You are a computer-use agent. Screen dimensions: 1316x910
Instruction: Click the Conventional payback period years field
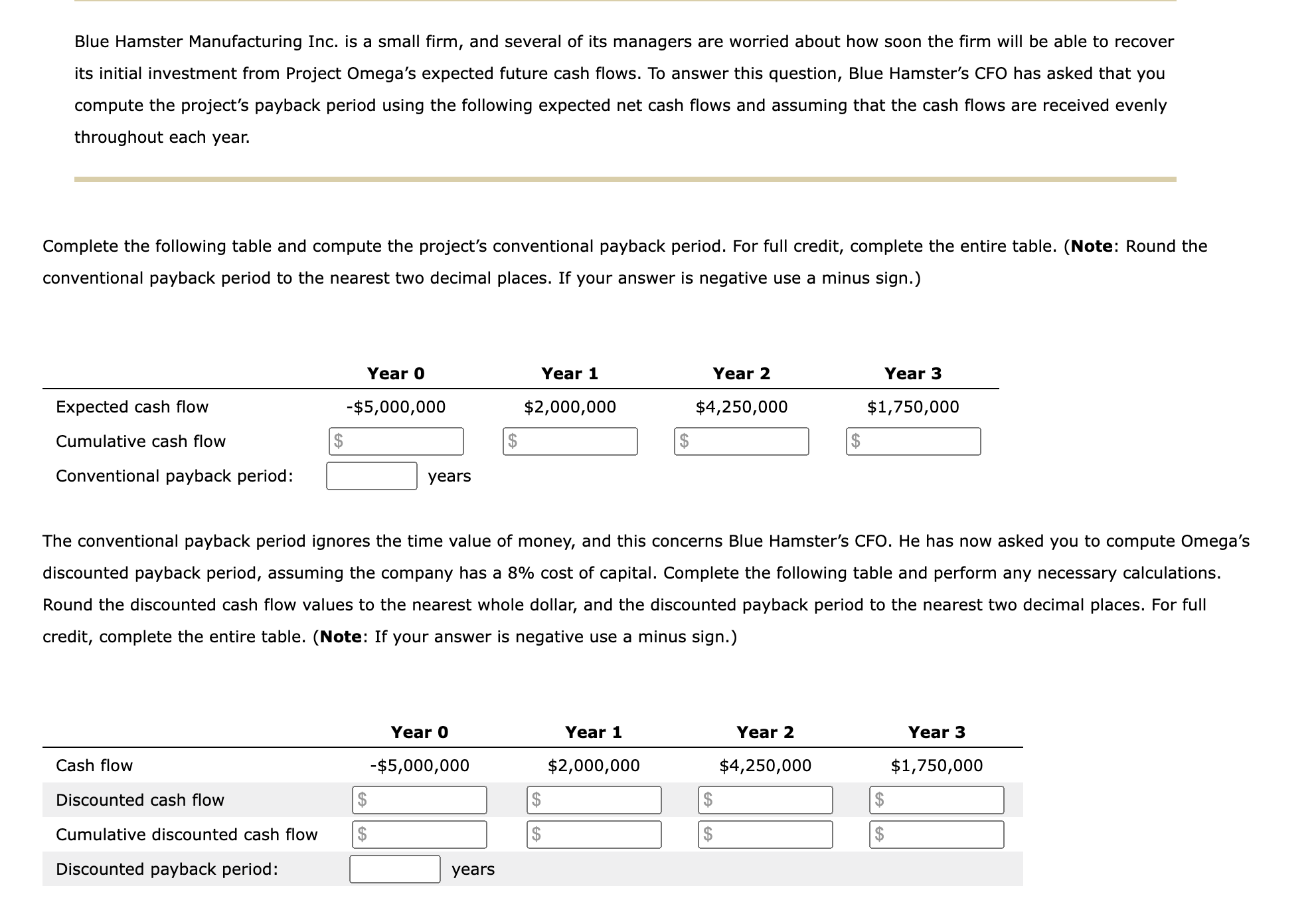pyautogui.click(x=372, y=476)
